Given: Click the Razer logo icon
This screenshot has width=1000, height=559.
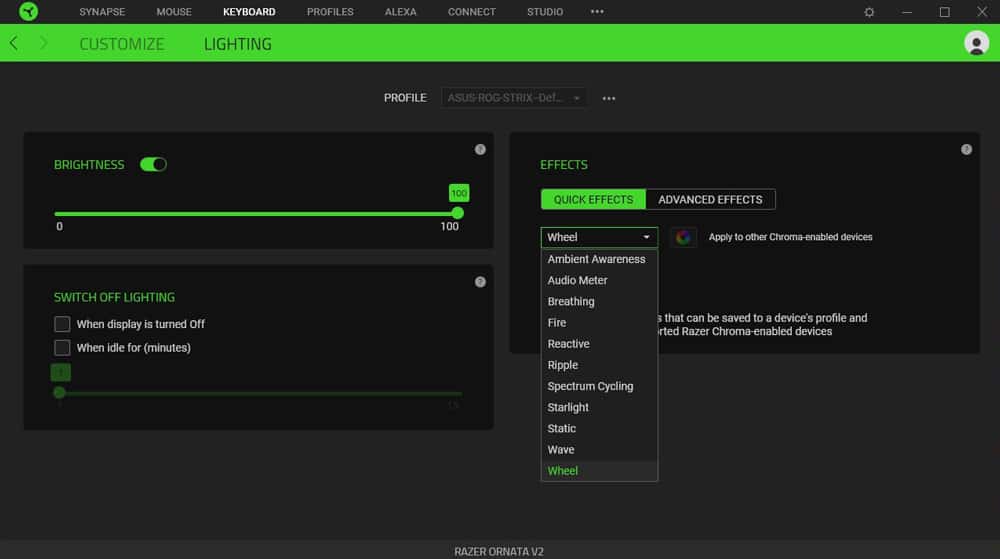Looking at the screenshot, I should (x=28, y=12).
